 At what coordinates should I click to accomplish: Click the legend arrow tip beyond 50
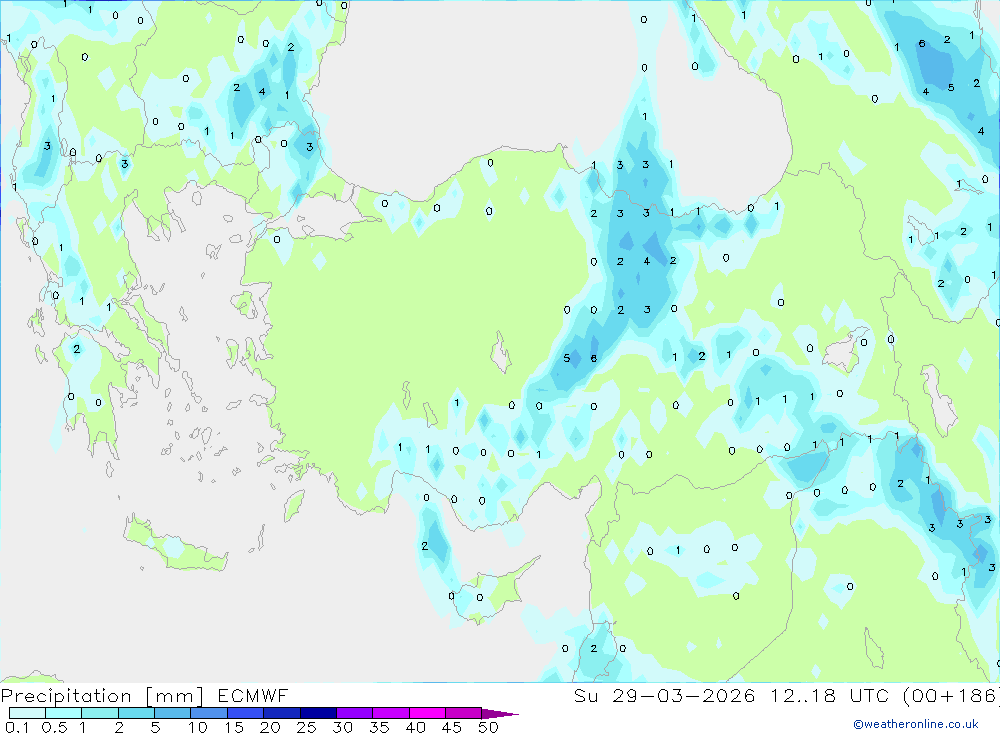[x=501, y=714]
